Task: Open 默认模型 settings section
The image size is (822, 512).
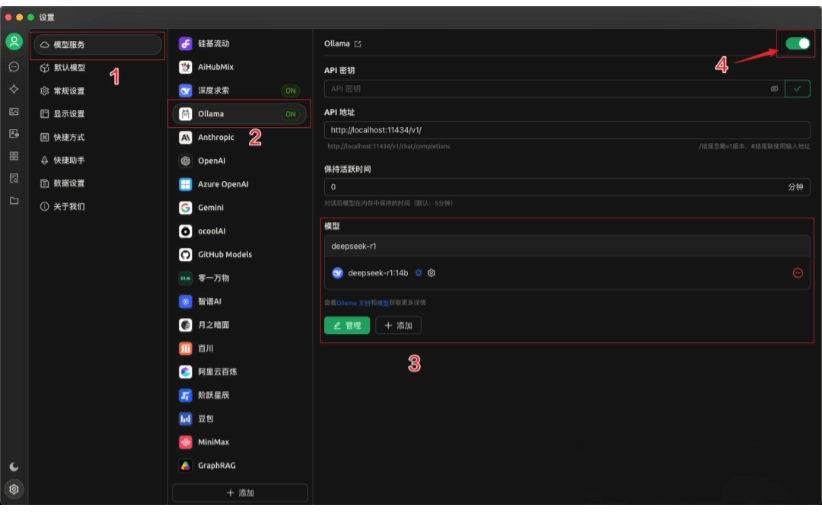Action: coord(98,68)
